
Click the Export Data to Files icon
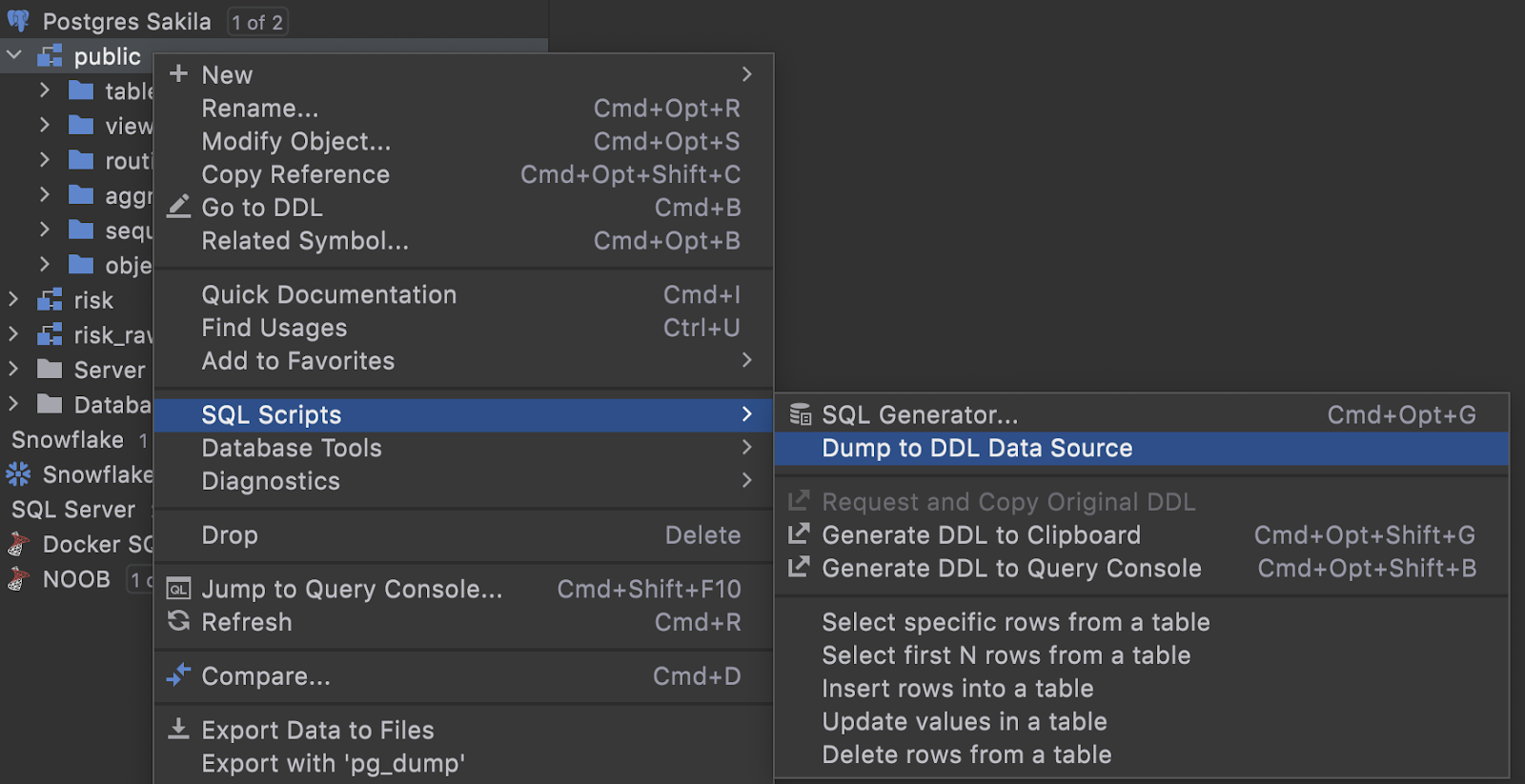click(x=178, y=730)
